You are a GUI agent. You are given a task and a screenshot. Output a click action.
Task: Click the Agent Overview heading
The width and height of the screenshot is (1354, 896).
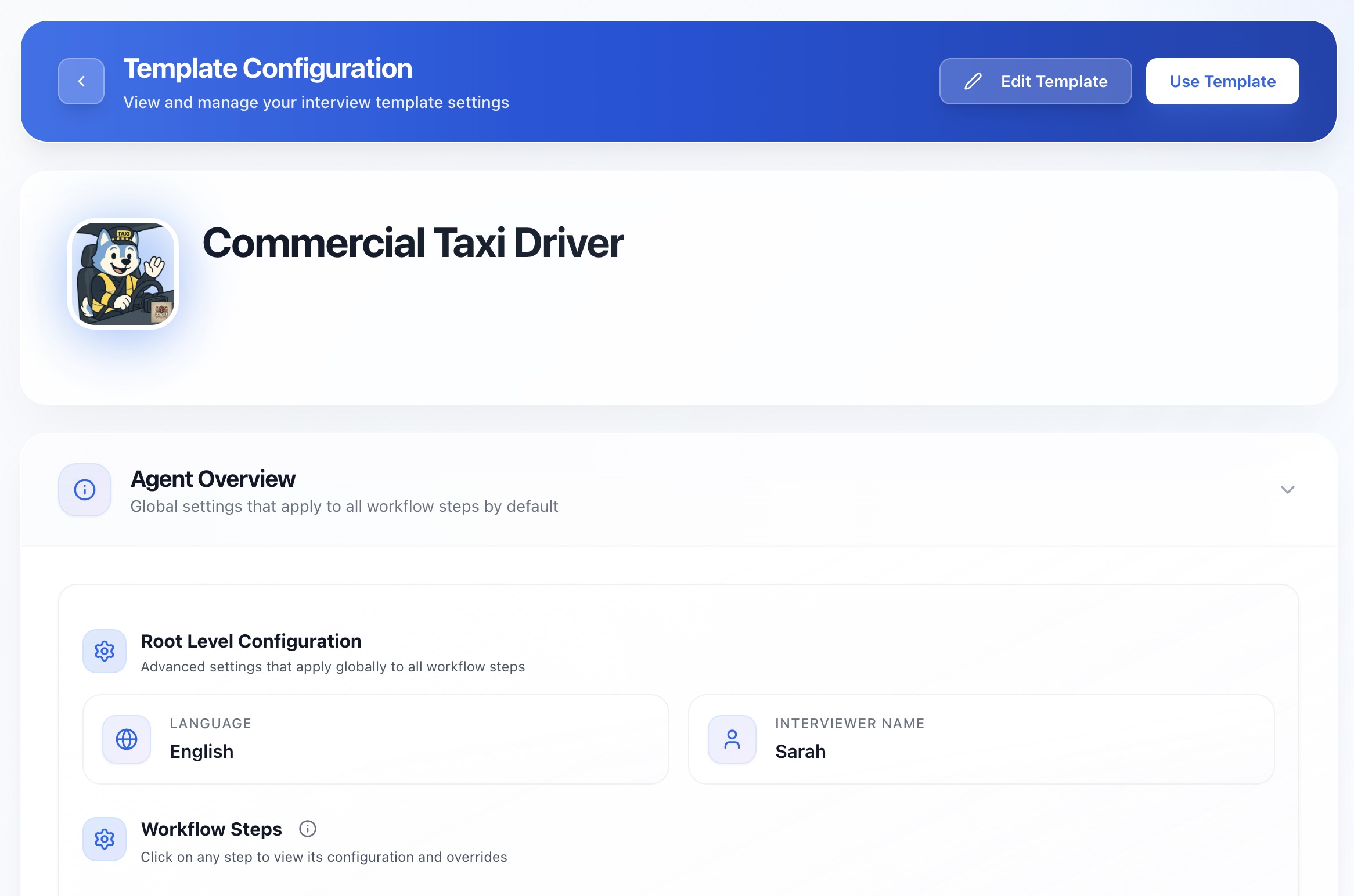pos(213,479)
